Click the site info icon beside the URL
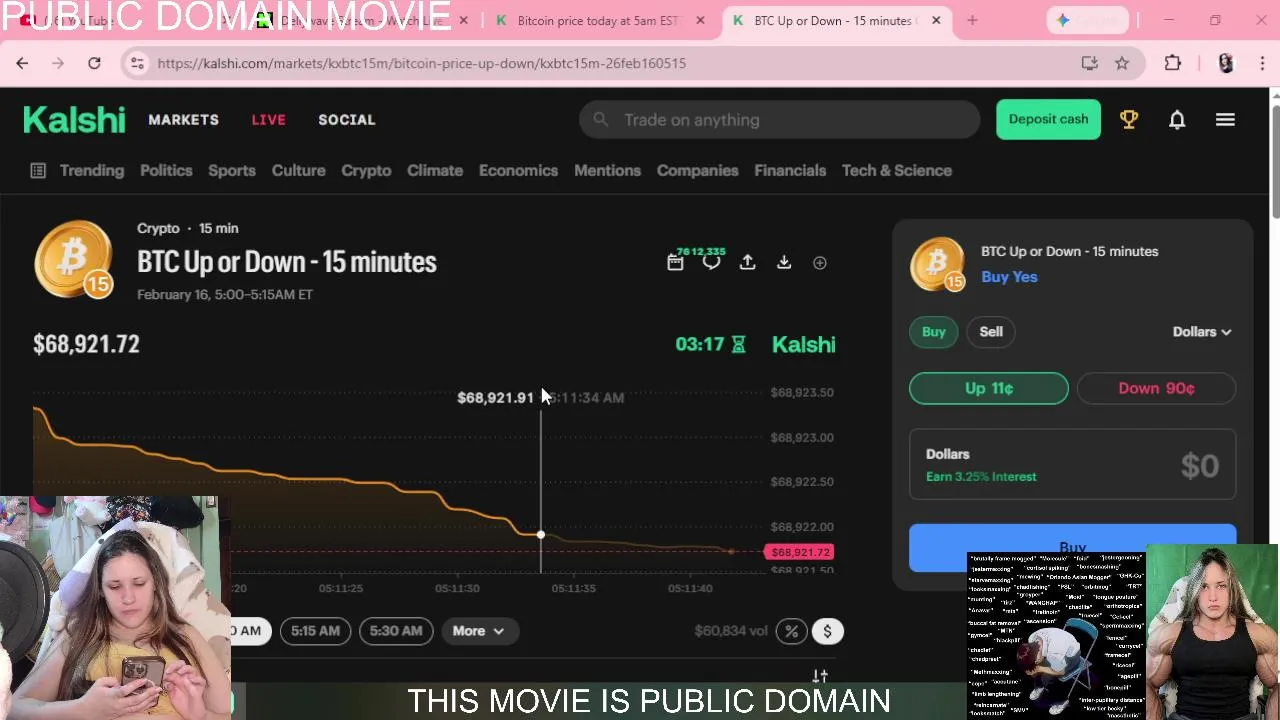This screenshot has height=720, width=1280. 137,63
